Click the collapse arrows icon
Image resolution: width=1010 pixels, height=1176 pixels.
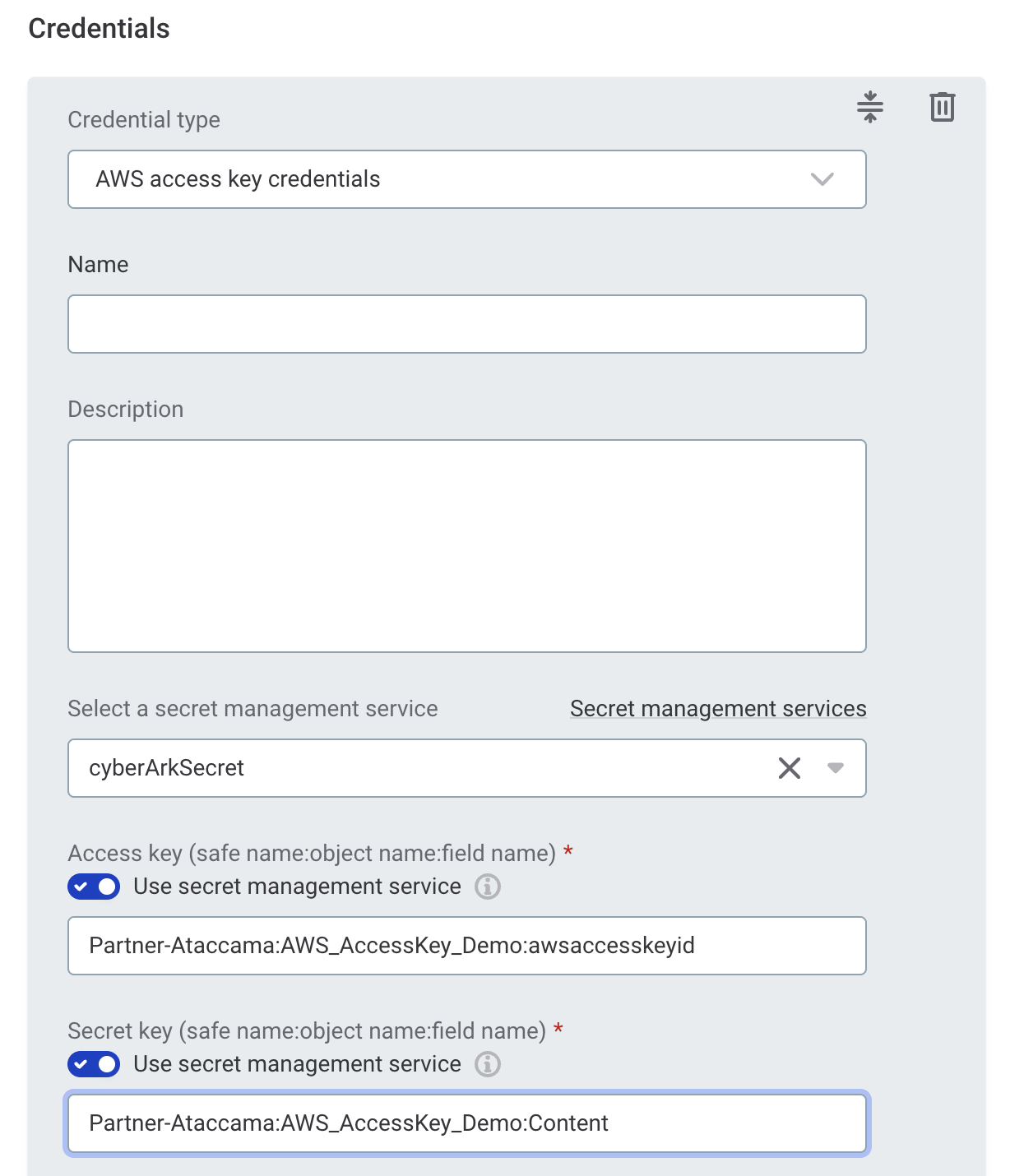870,107
